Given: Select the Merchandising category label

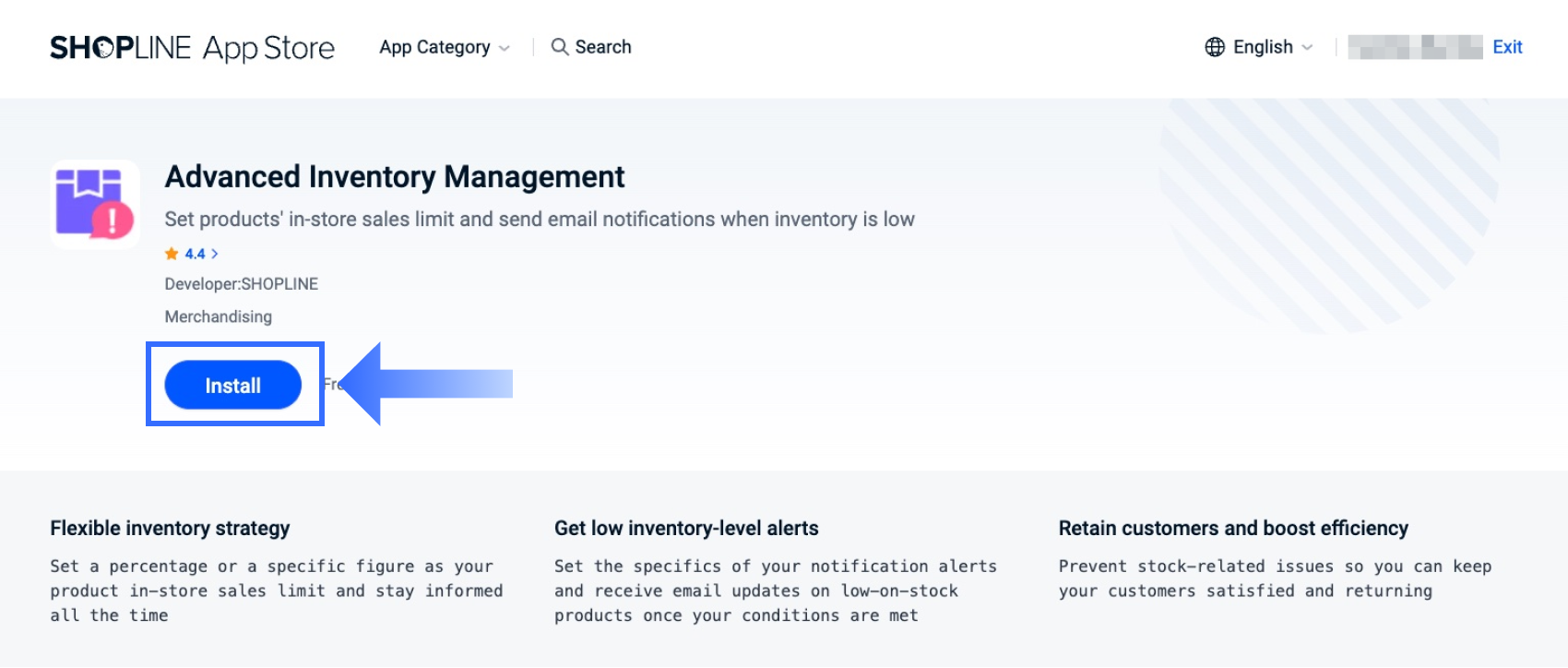Looking at the screenshot, I should coord(219,316).
